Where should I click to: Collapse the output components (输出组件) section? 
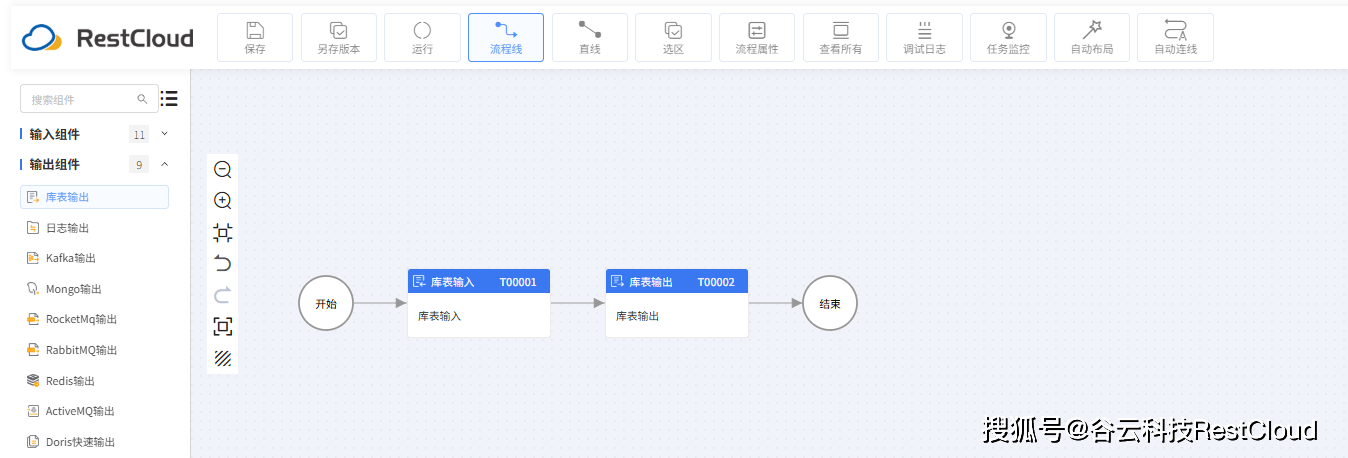165,164
